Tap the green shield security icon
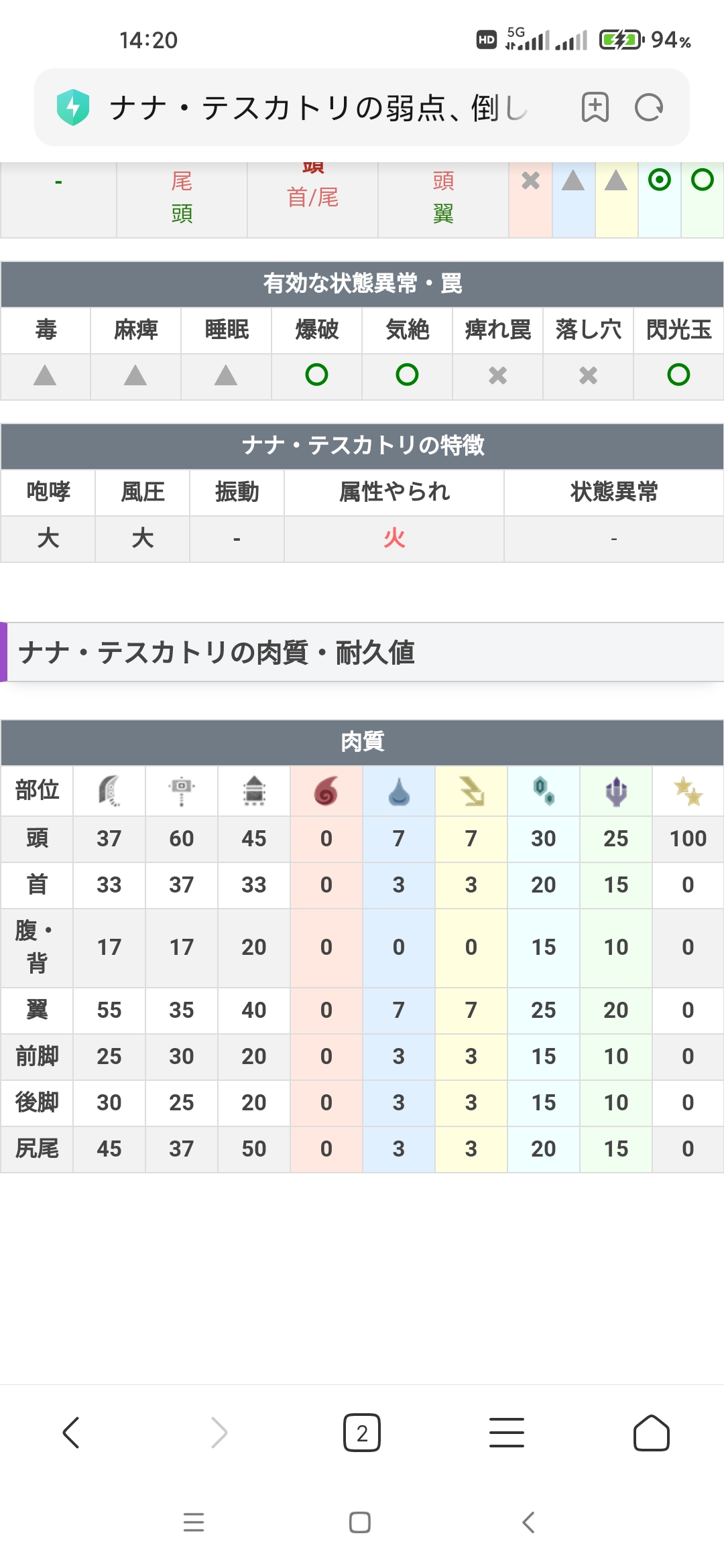The image size is (724, 1568). coord(73,107)
